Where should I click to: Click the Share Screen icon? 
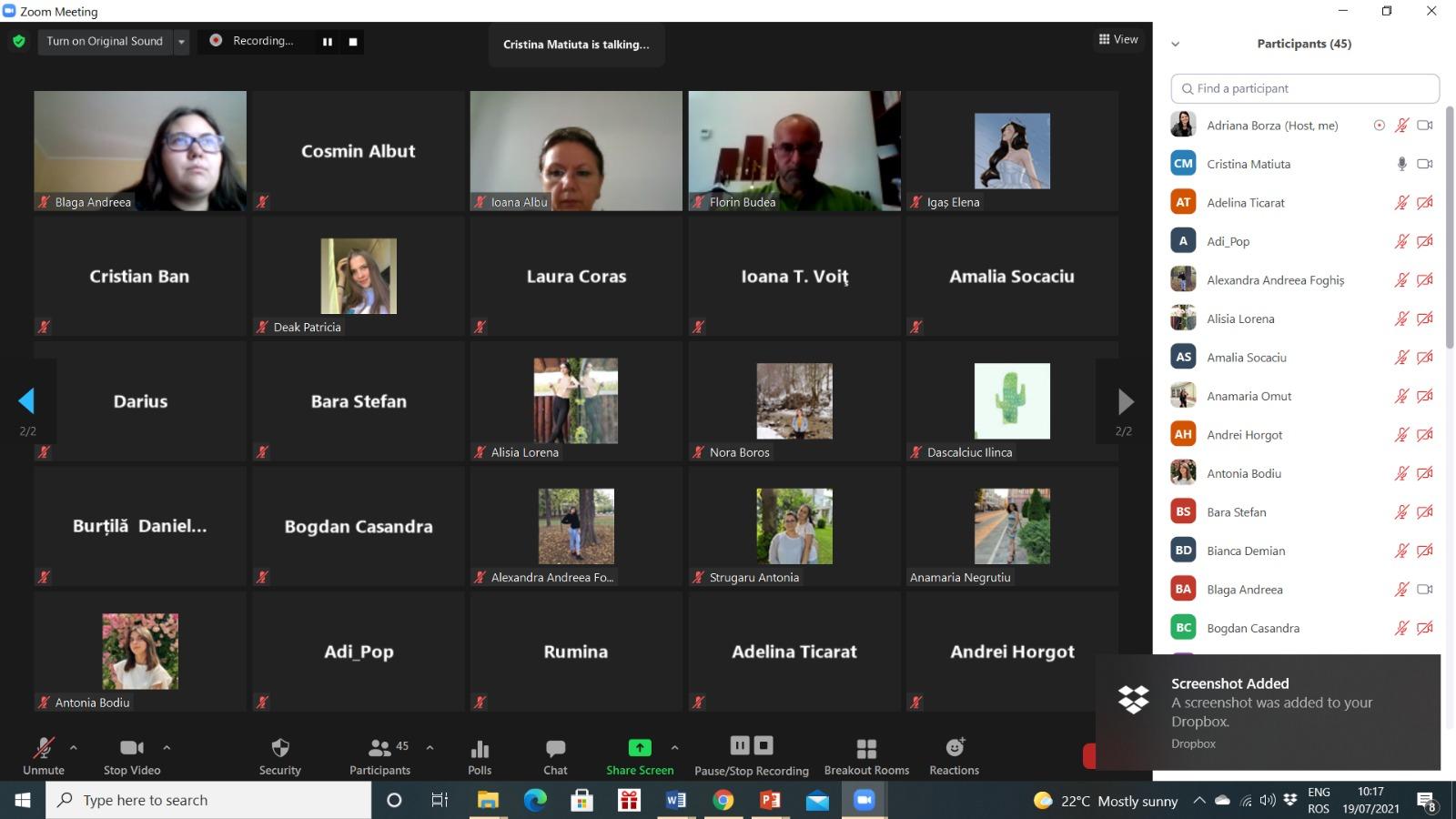point(640,747)
